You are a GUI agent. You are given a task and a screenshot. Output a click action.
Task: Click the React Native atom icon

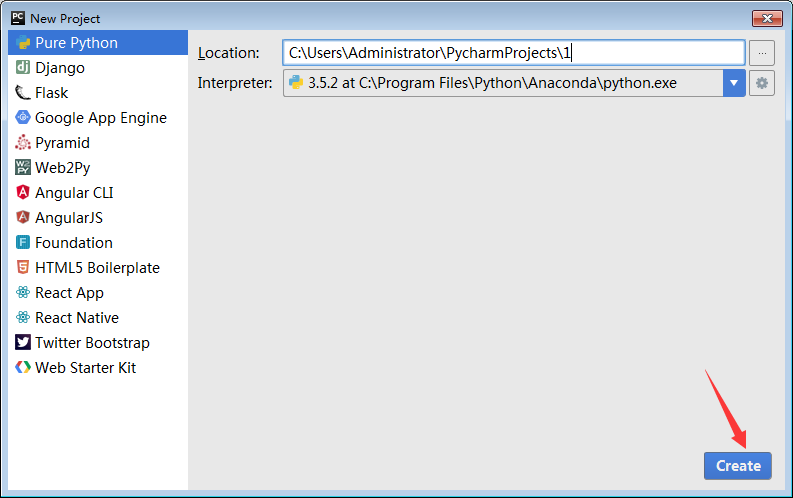tap(23, 317)
